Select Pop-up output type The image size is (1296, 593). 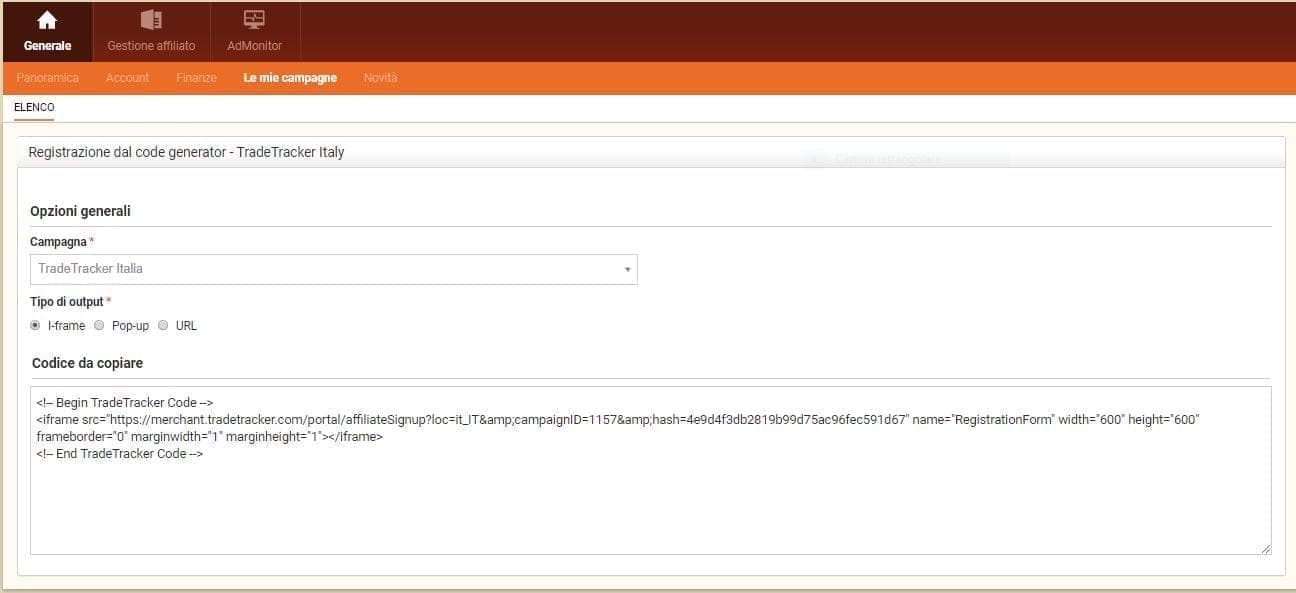point(99,326)
